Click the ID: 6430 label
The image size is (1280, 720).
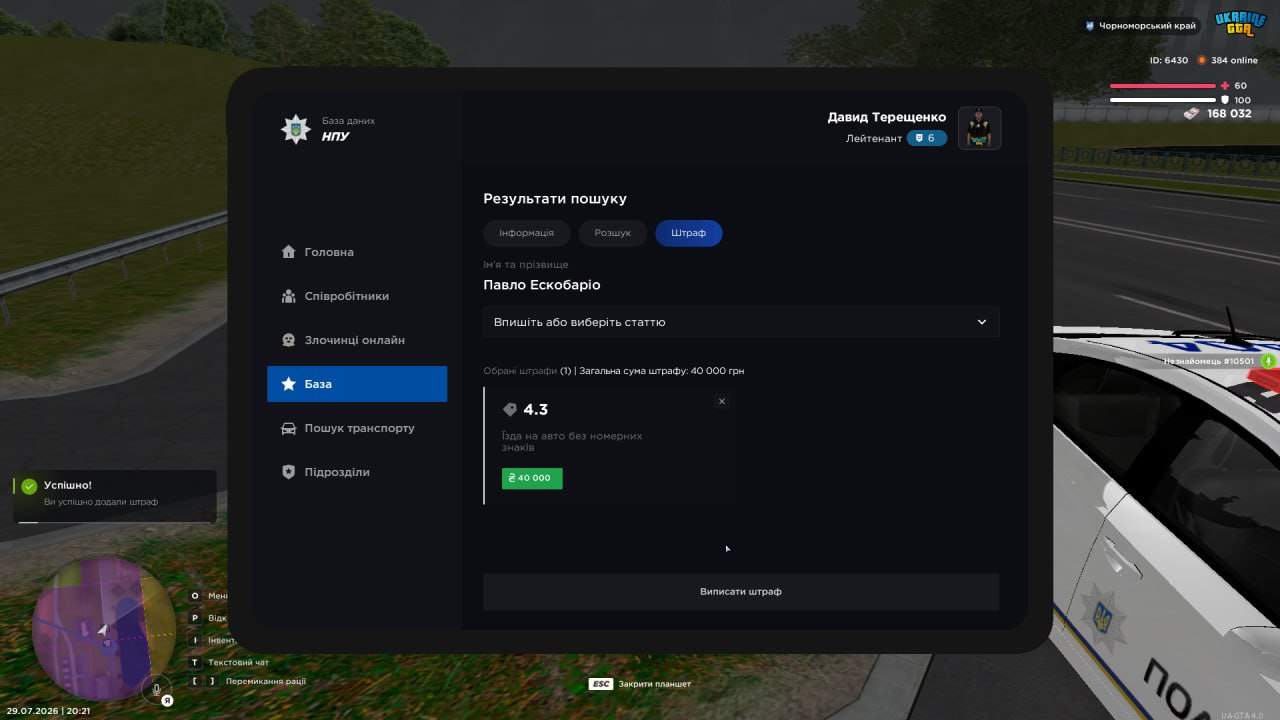point(1169,60)
